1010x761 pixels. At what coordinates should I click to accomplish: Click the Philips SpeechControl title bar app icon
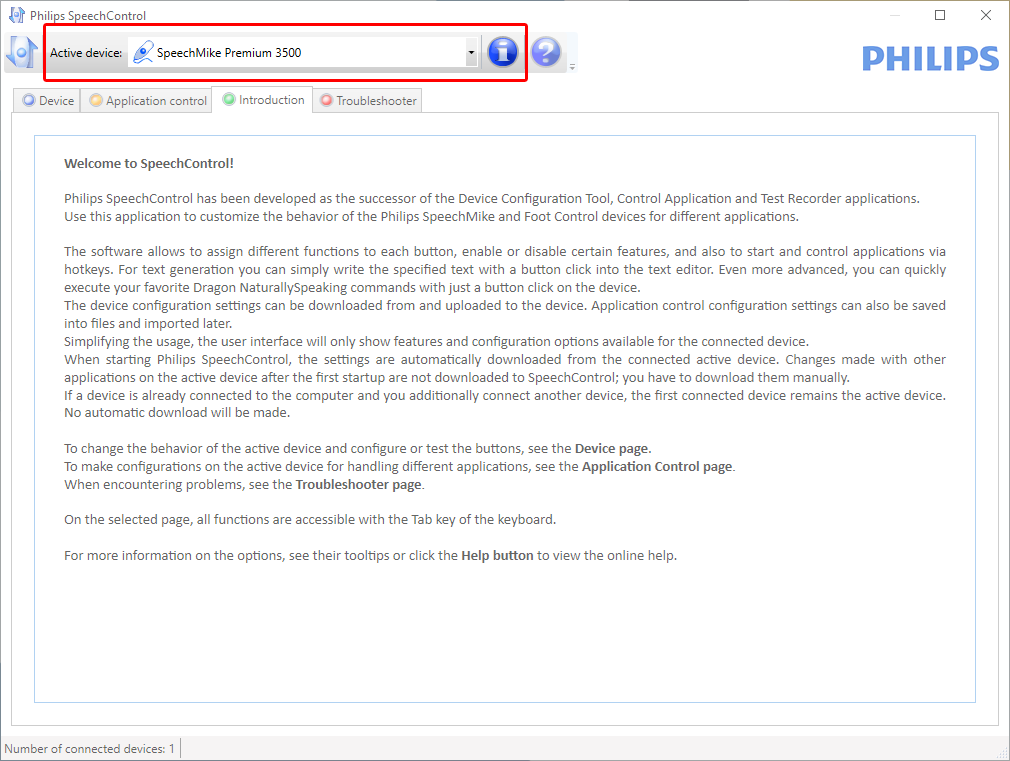(17, 14)
